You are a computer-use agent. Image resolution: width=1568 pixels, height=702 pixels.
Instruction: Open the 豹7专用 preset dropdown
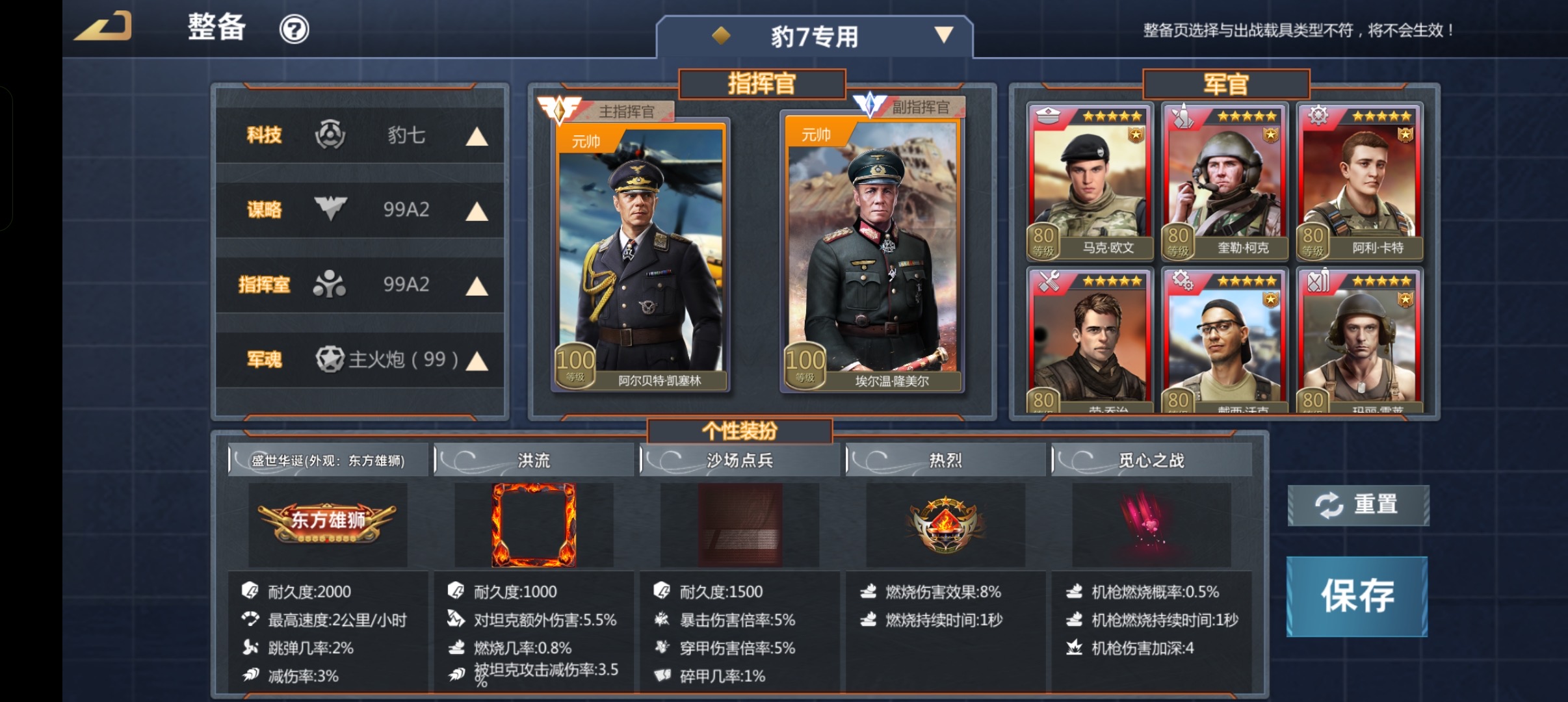814,36
